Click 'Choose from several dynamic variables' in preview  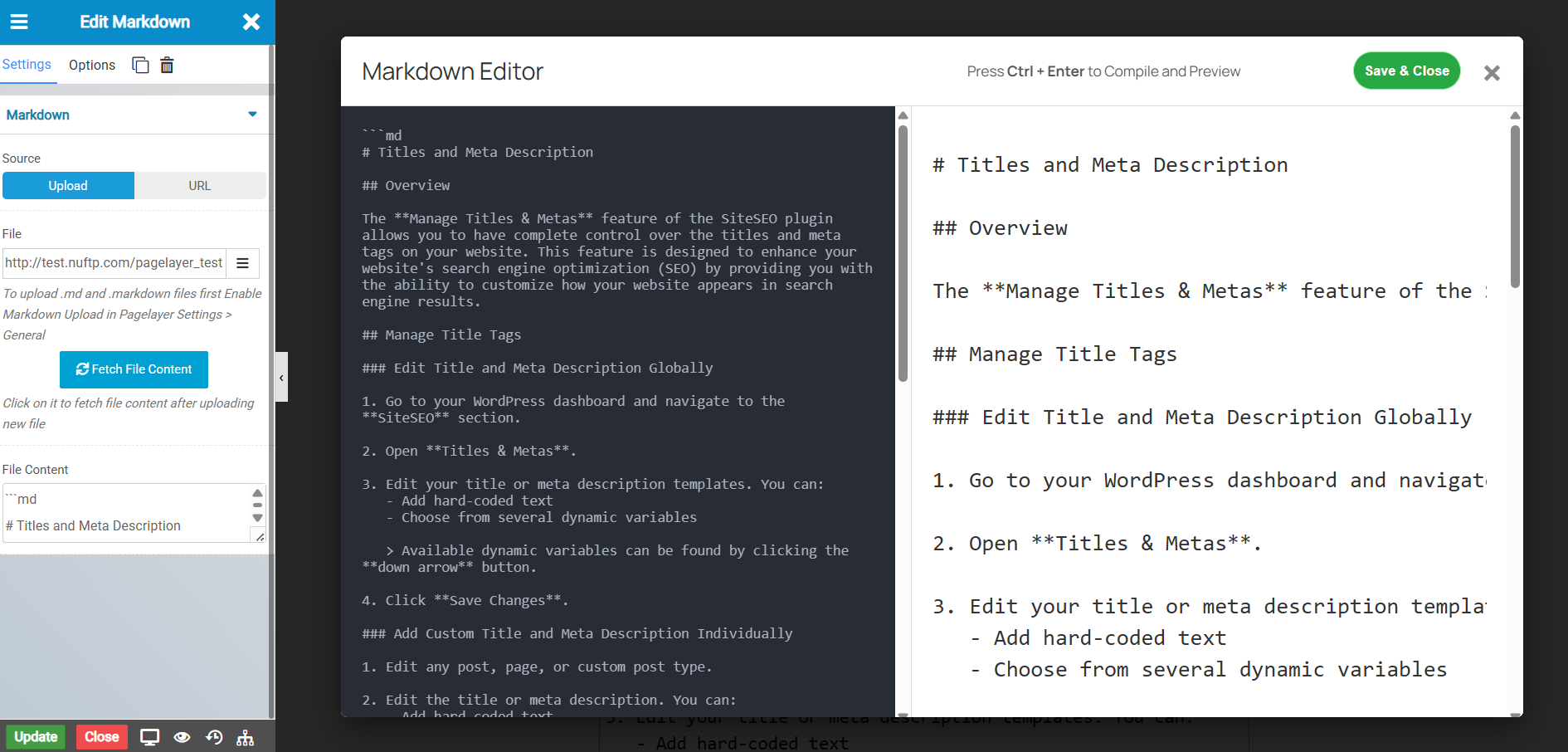click(x=1220, y=670)
